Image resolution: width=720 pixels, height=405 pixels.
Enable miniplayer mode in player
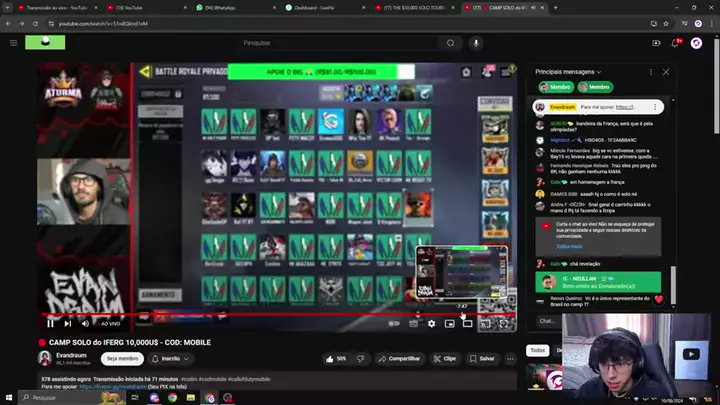[x=449, y=323]
